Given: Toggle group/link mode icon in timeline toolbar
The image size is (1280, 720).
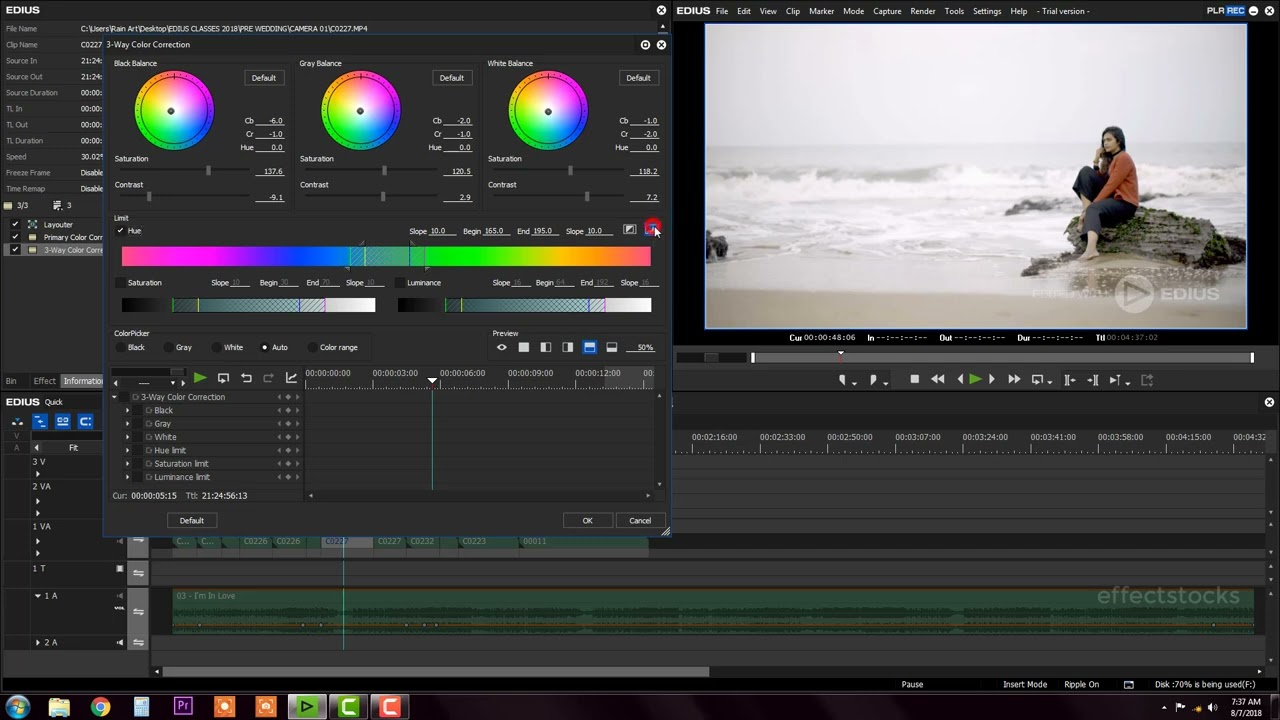Looking at the screenshot, I should point(63,421).
